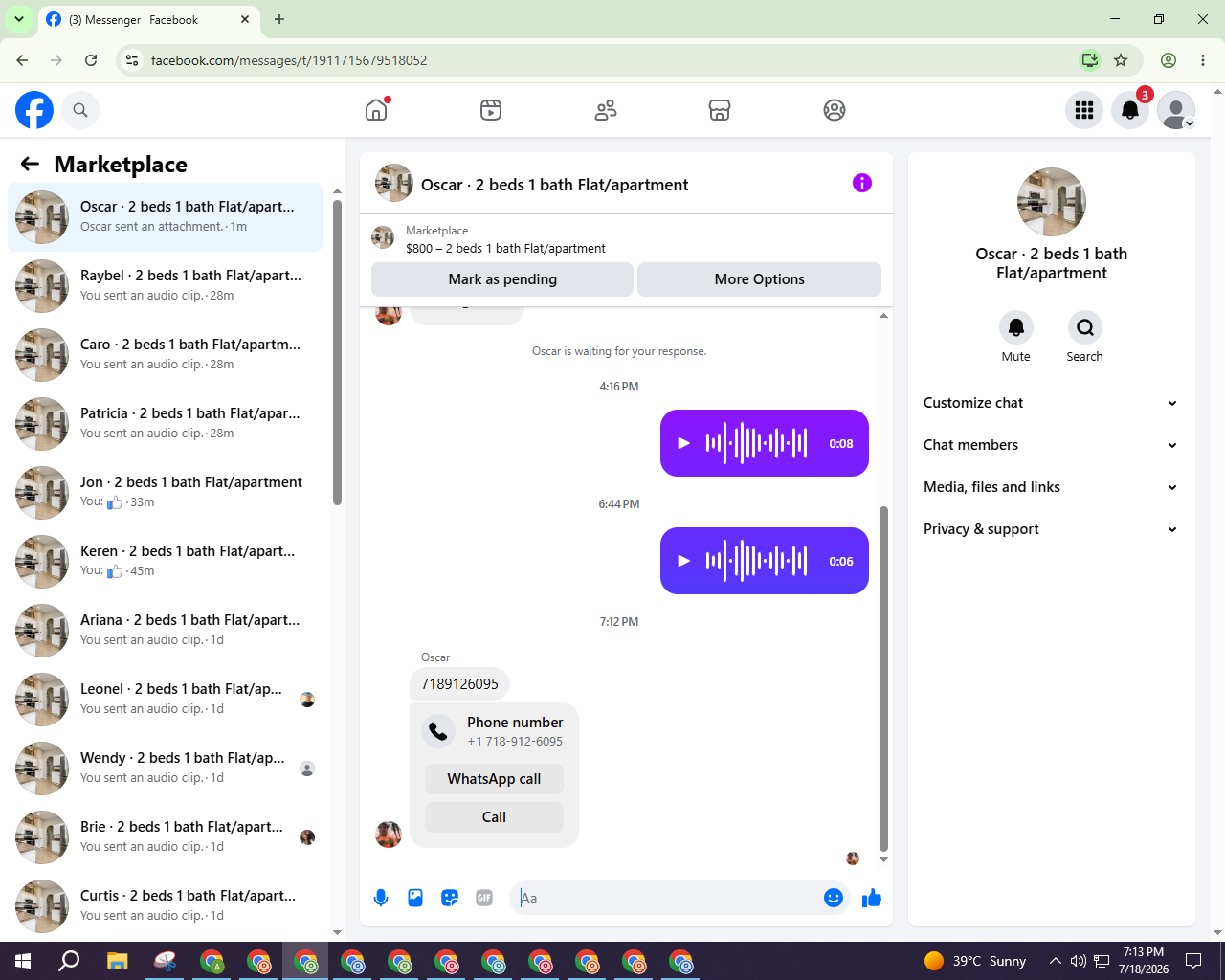This screenshot has height=980, width=1225.
Task: Click the phone icon in phone number card
Action: pos(438,731)
